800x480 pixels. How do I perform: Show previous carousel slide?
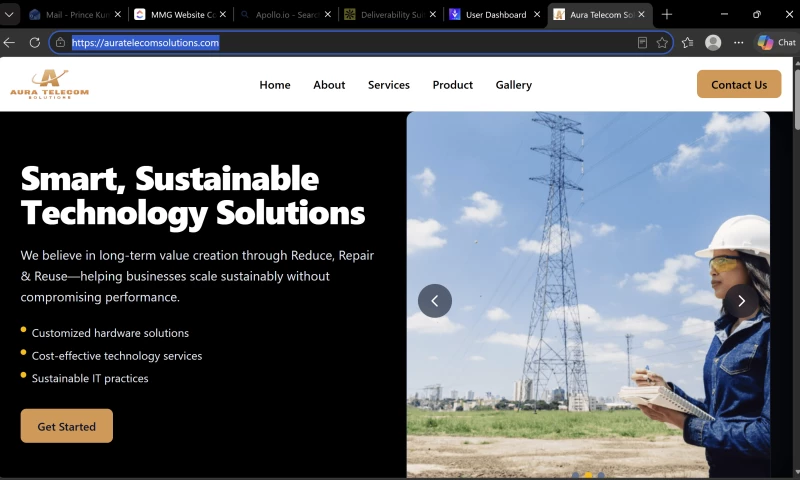435,301
